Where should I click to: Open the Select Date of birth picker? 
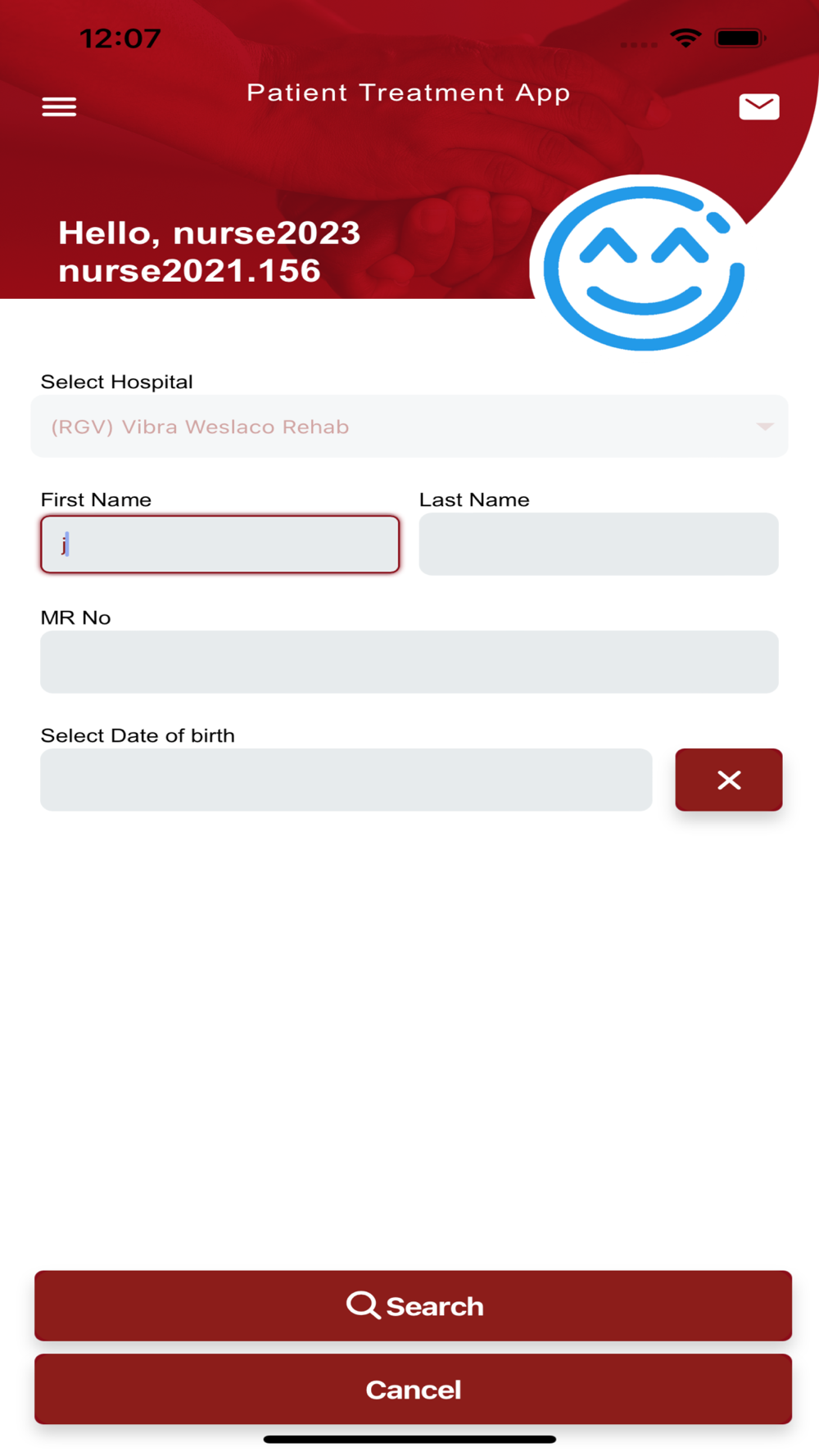[346, 780]
